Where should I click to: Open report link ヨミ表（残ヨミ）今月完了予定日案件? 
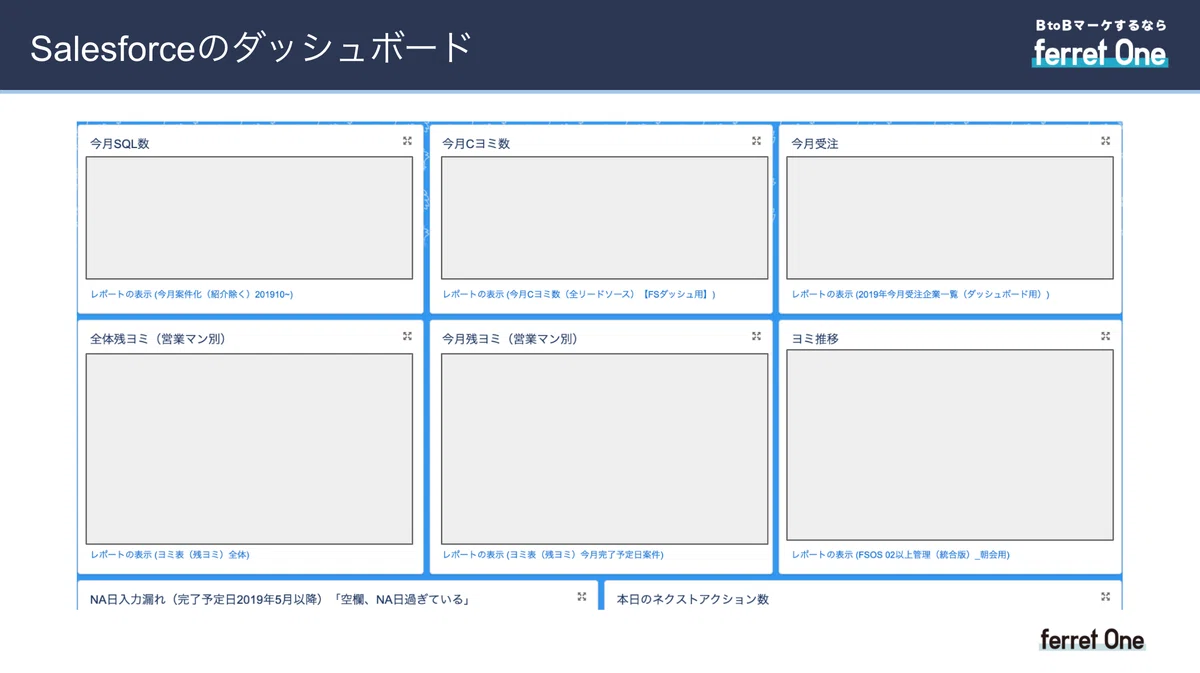tap(552, 554)
